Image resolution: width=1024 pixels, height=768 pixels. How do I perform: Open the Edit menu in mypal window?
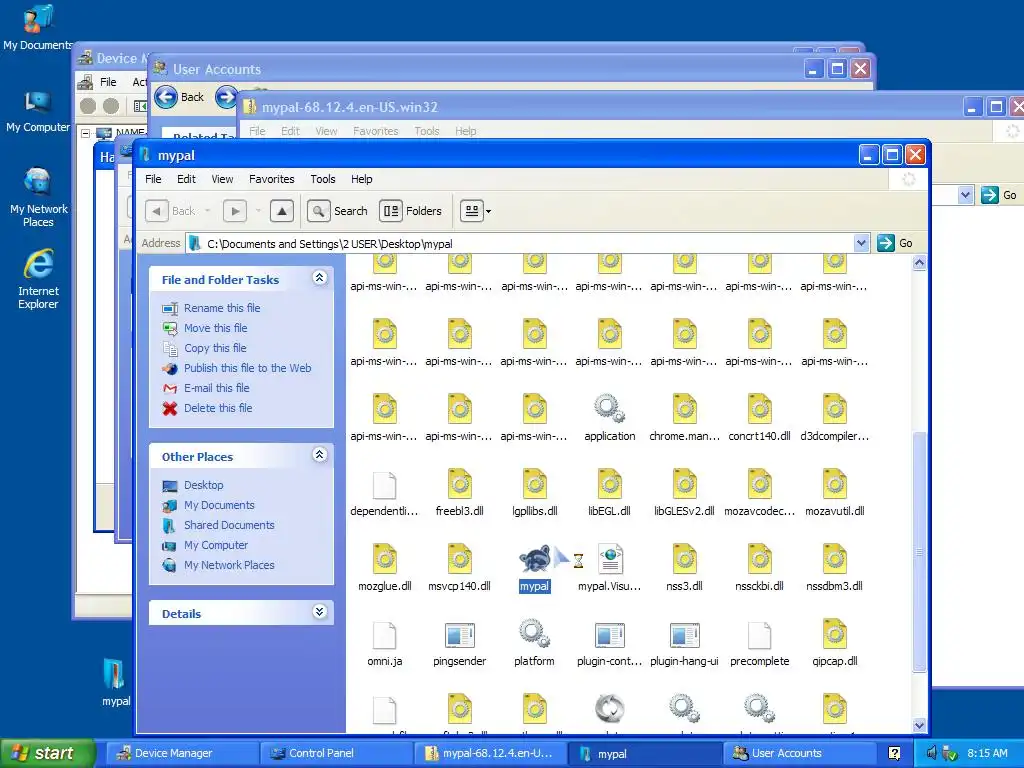(x=186, y=179)
